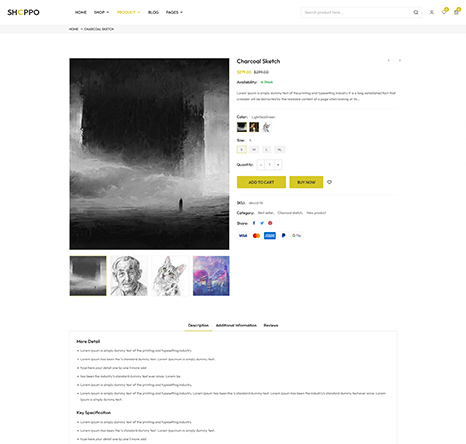Expand the Product menu dropdown
466x444 pixels.
pyautogui.click(x=128, y=12)
